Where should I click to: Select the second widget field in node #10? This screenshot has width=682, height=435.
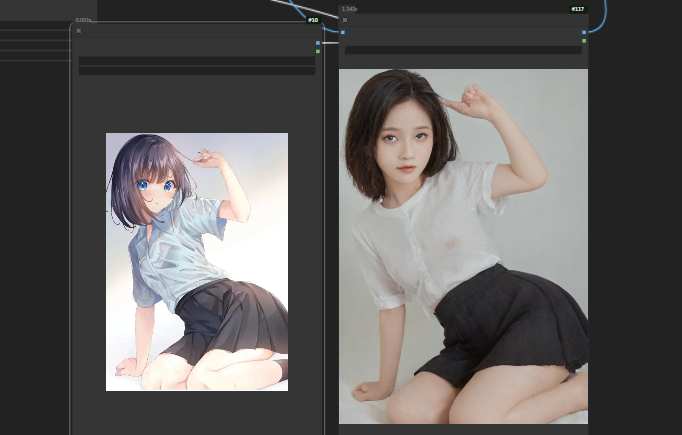197,71
